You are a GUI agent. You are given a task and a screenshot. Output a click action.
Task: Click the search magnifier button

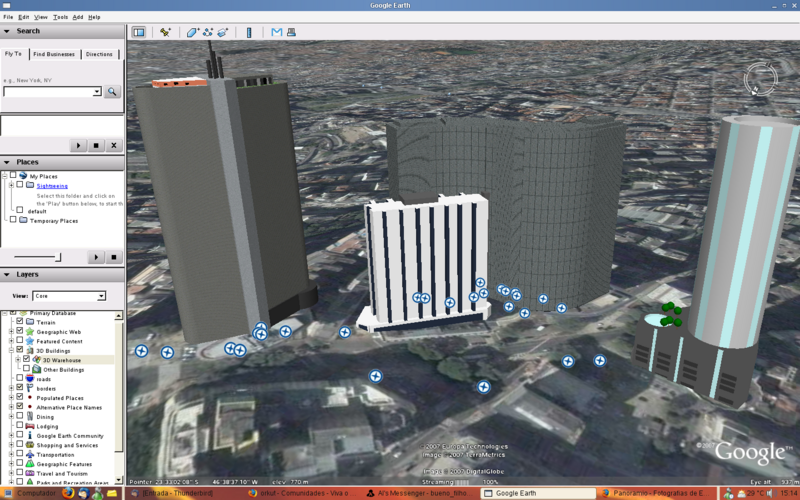112,91
